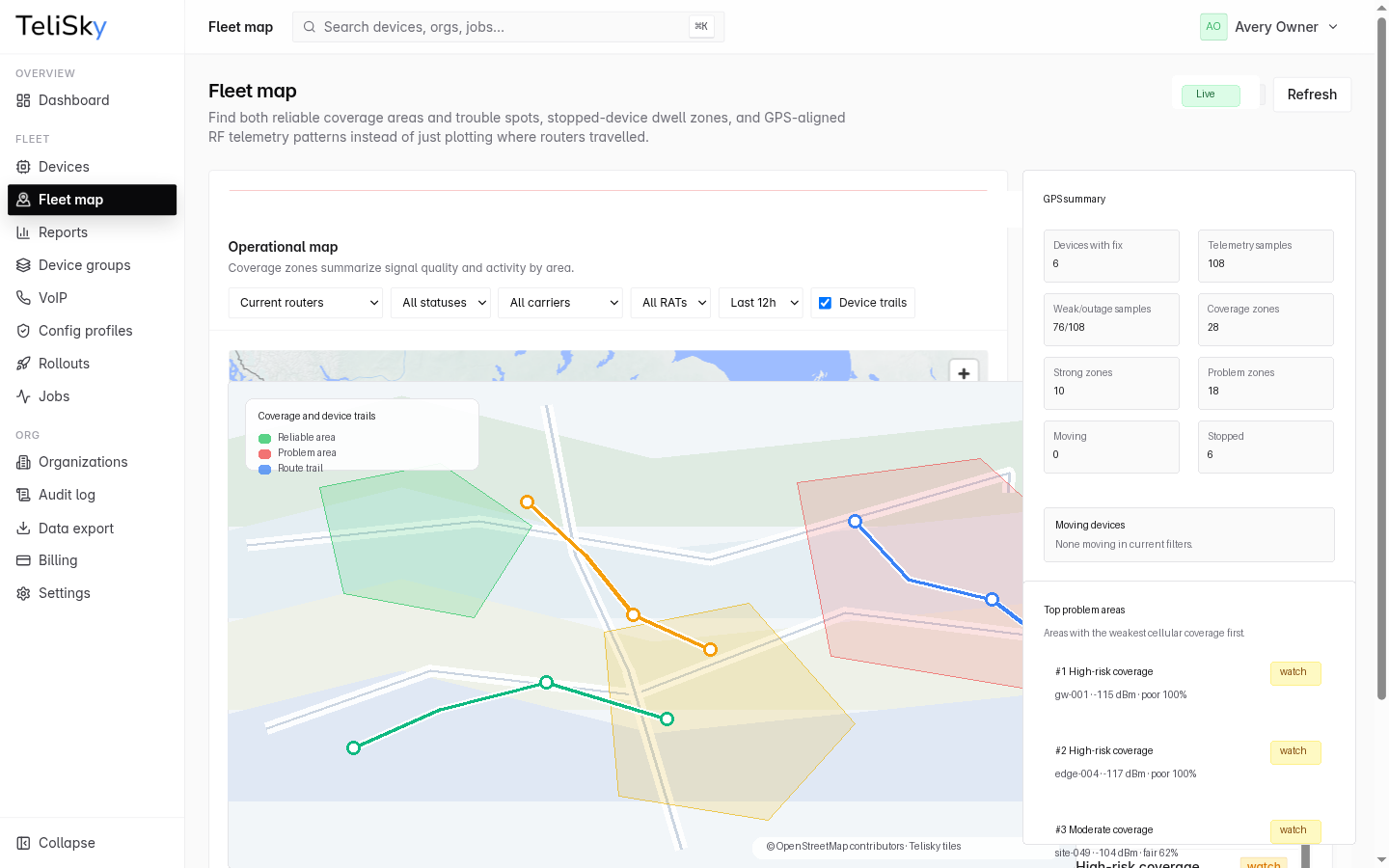The height and width of the screenshot is (868, 1389).
Task: Click the page vertical scrollbar
Action: (x=1381, y=357)
